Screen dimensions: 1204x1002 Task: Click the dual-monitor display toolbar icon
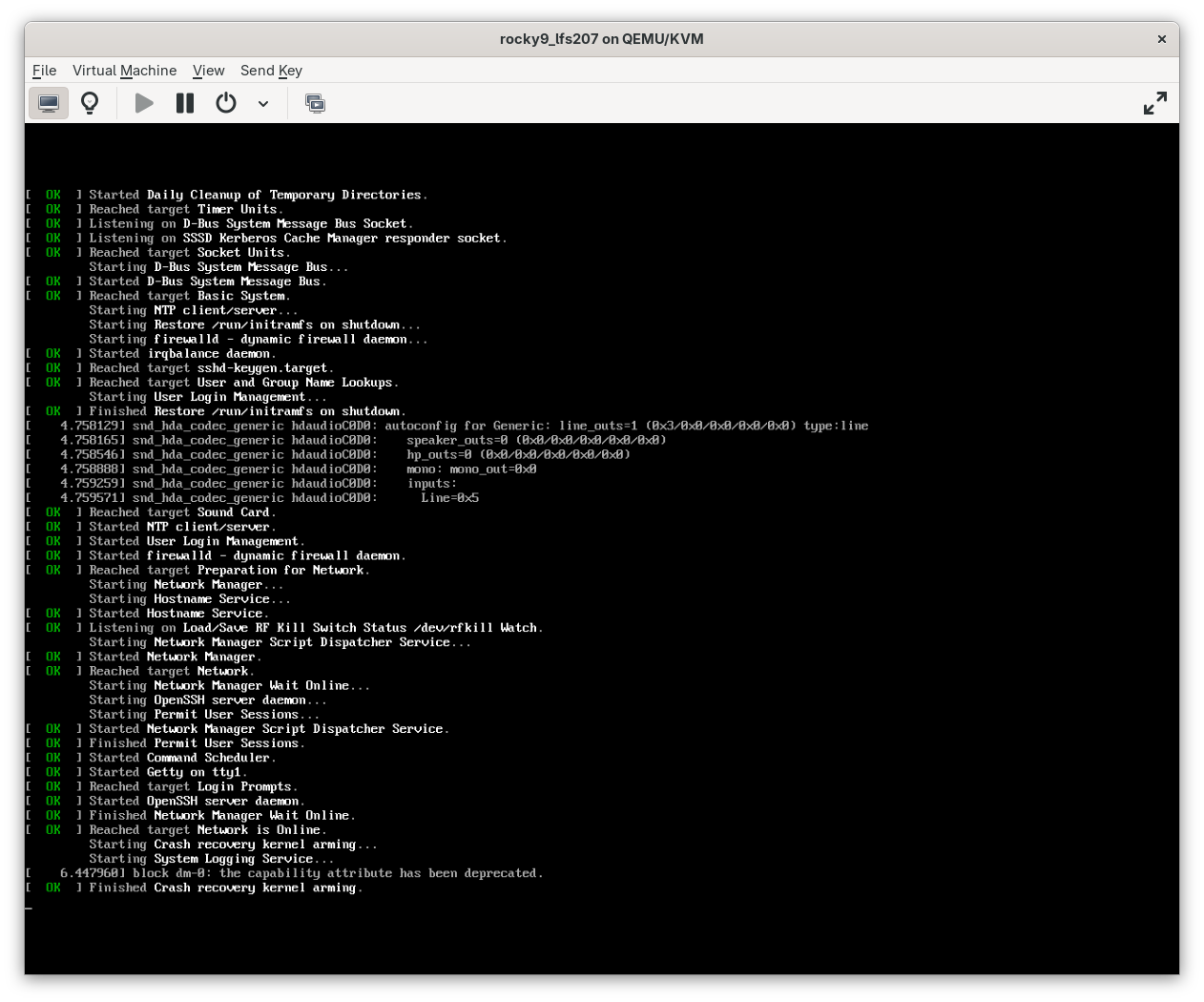pyautogui.click(x=315, y=102)
